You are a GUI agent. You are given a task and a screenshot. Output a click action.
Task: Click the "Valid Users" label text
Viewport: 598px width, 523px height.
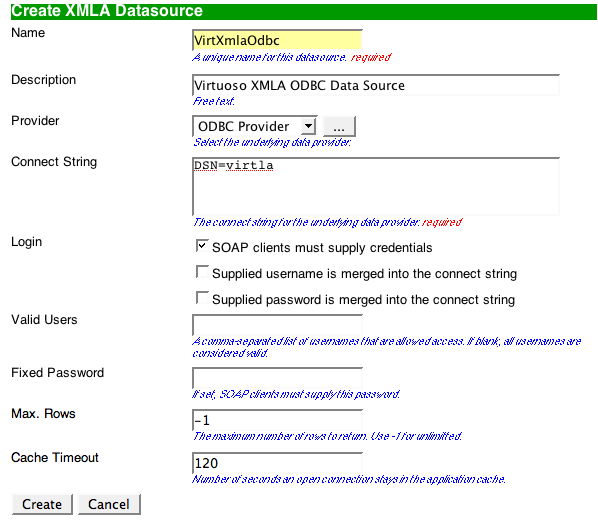(x=44, y=320)
